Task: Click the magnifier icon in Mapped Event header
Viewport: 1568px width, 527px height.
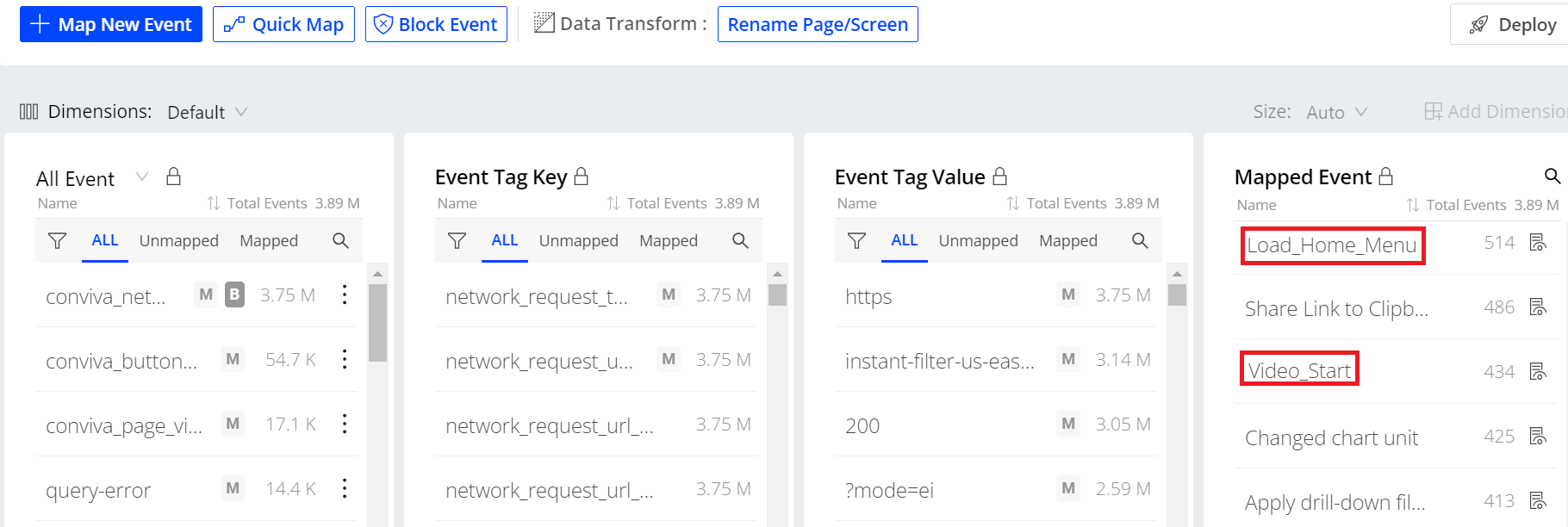Action: (x=1552, y=177)
